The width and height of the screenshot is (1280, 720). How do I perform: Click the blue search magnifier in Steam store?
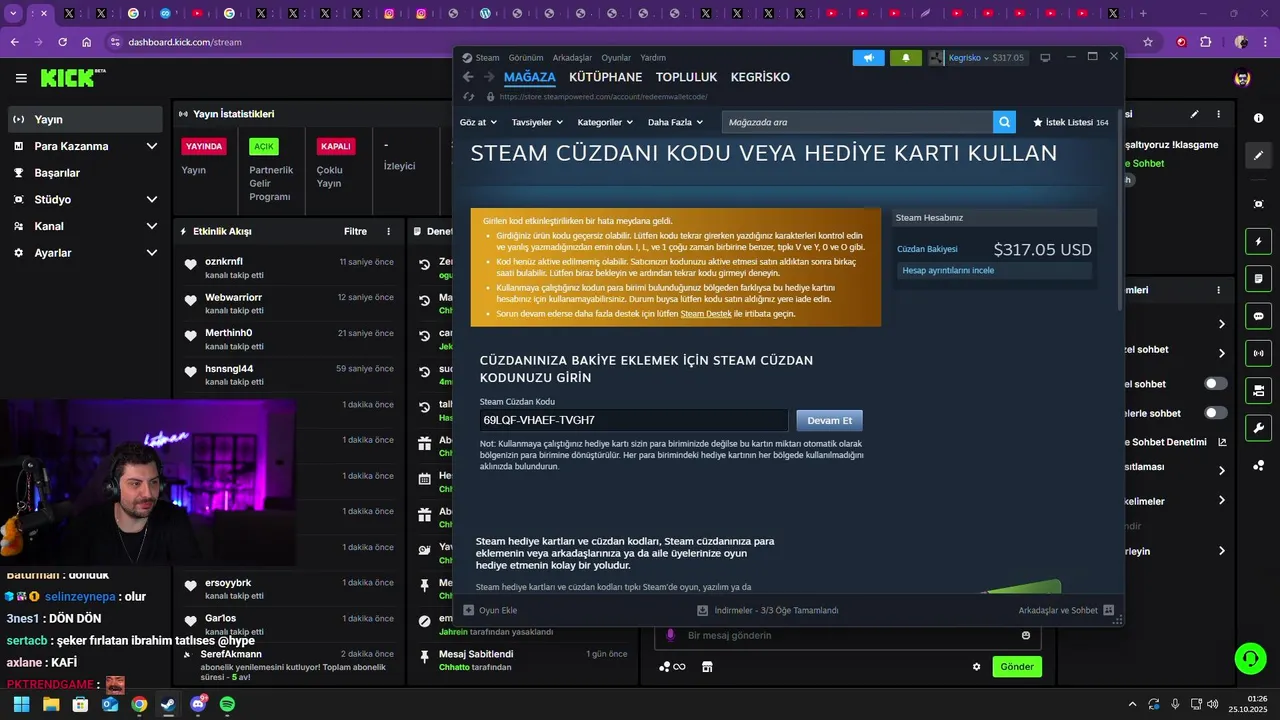click(1004, 122)
